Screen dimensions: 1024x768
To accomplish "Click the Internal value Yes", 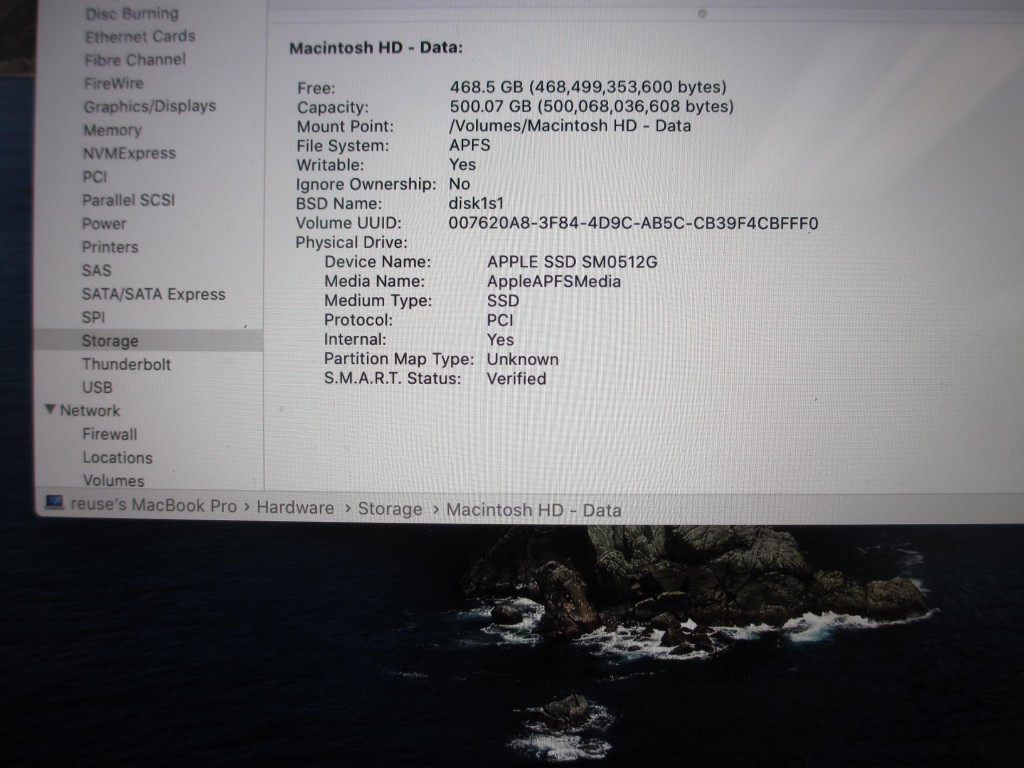I will pos(500,340).
